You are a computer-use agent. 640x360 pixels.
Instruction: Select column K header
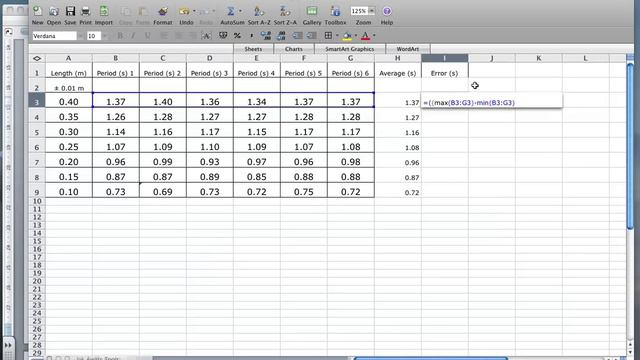(x=539, y=58)
